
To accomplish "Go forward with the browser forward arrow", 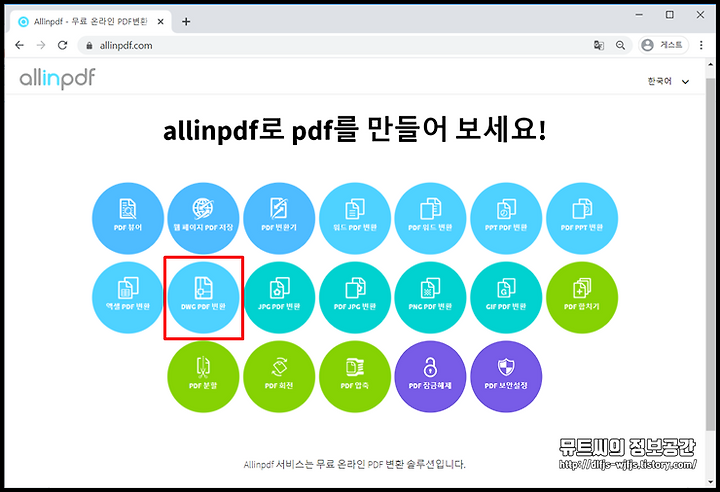I will point(41,45).
